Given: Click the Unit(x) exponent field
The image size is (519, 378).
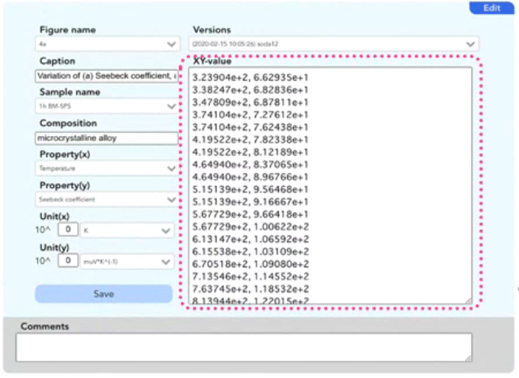Looking at the screenshot, I should [68, 229].
